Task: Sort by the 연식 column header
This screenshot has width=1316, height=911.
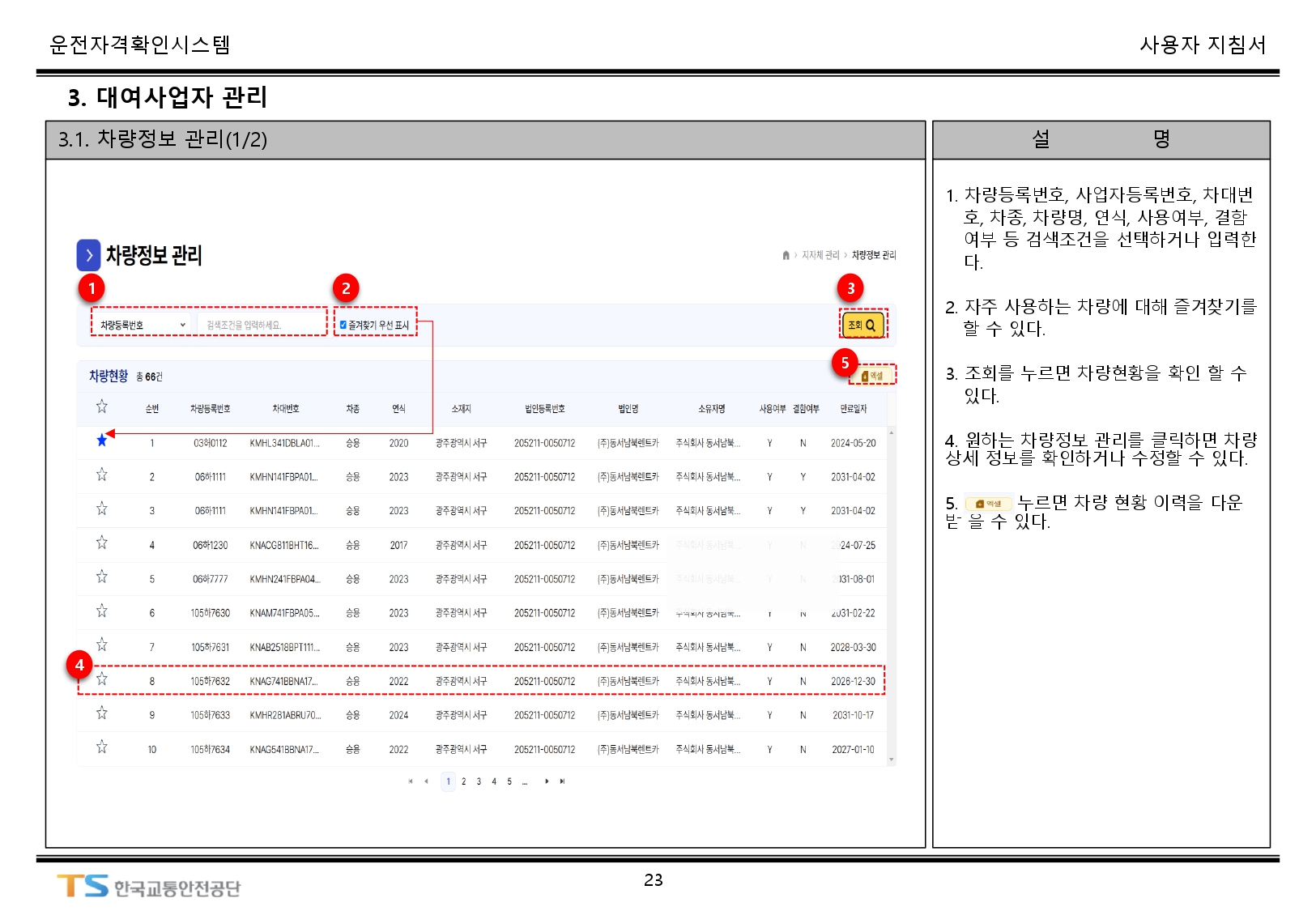Action: coord(398,409)
